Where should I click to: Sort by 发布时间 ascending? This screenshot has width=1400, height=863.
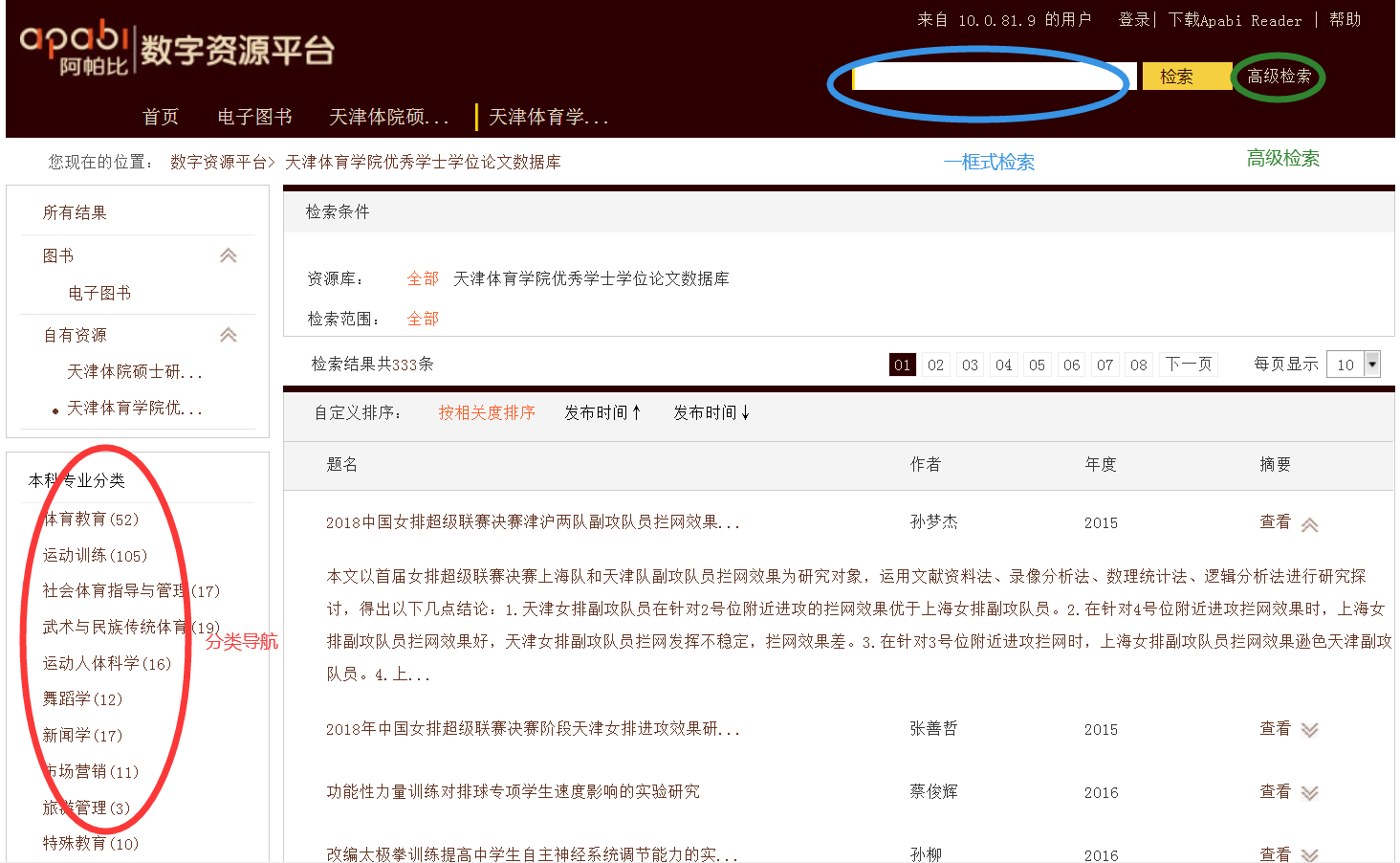[602, 412]
